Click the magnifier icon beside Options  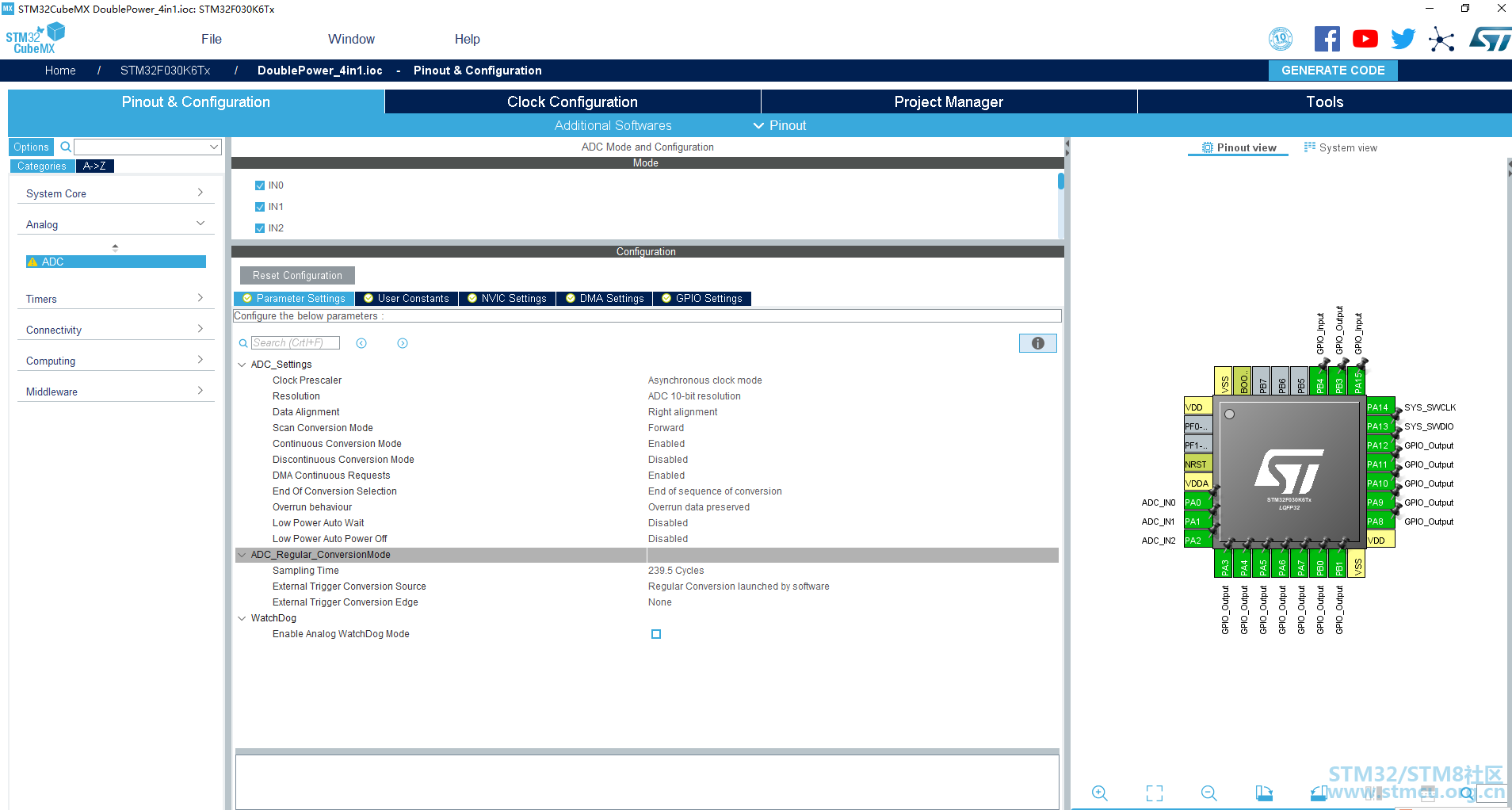66,147
